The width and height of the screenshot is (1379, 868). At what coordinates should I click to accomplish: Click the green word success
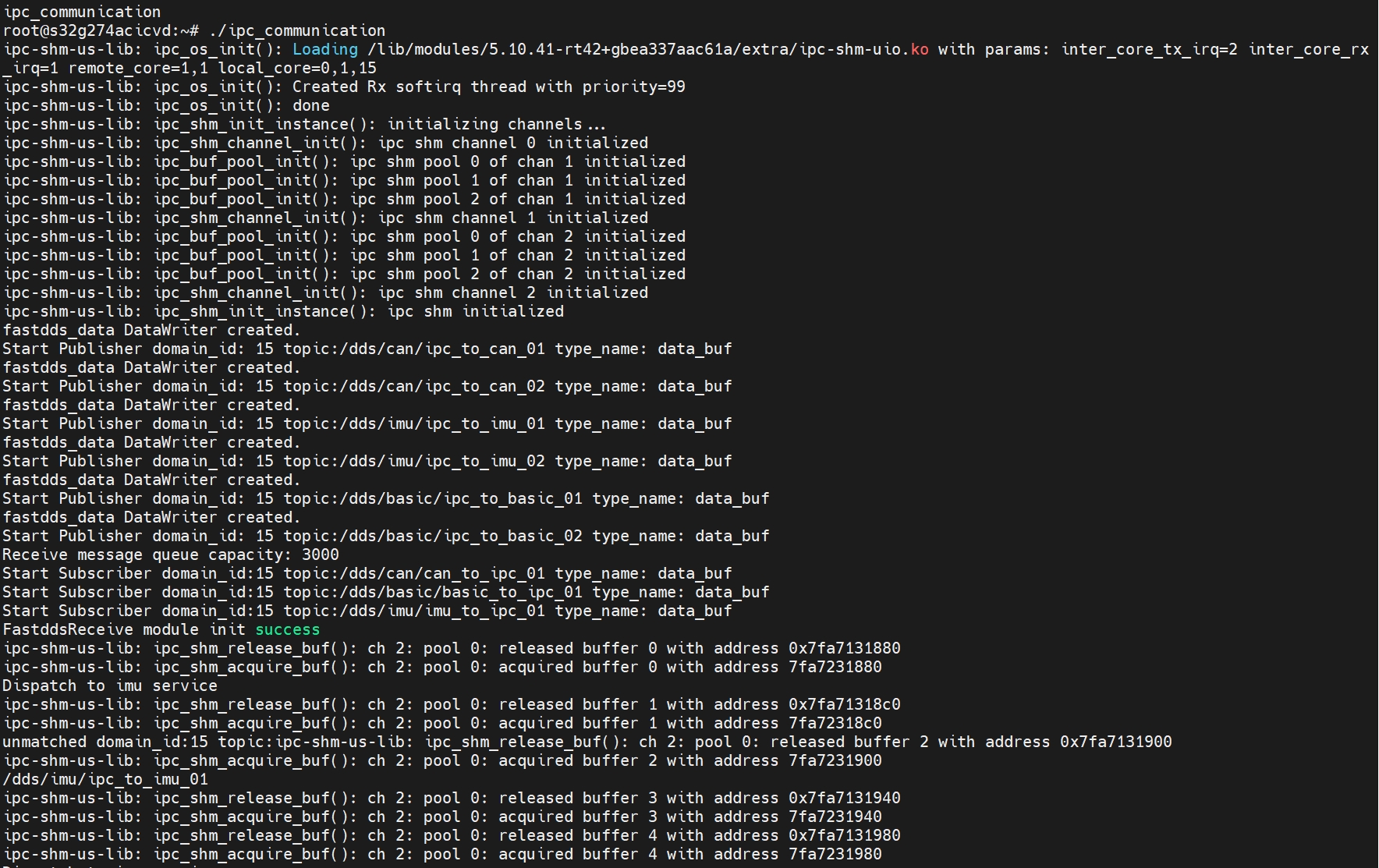coord(287,630)
